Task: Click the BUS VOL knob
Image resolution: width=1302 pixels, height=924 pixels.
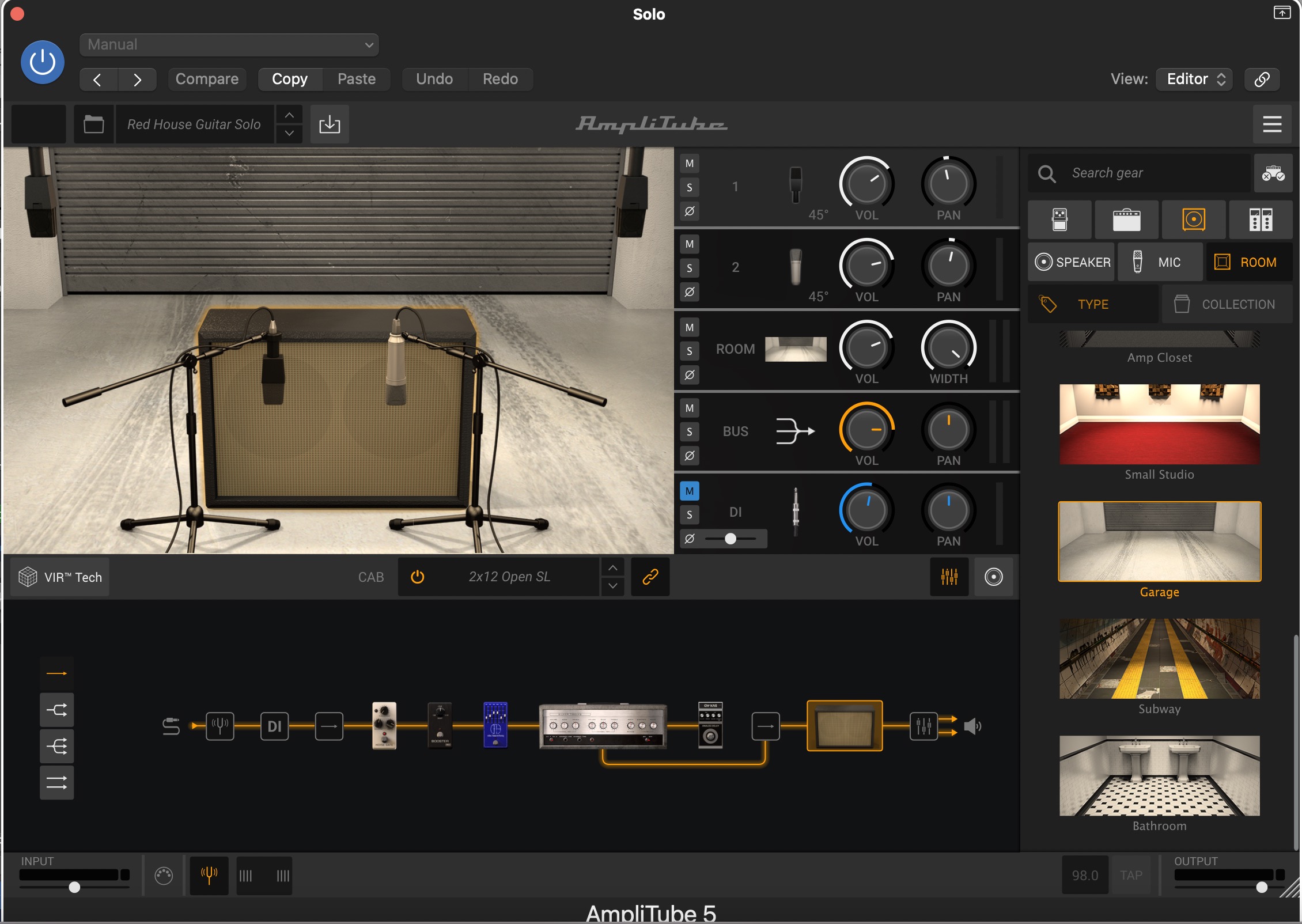Action: tap(866, 430)
